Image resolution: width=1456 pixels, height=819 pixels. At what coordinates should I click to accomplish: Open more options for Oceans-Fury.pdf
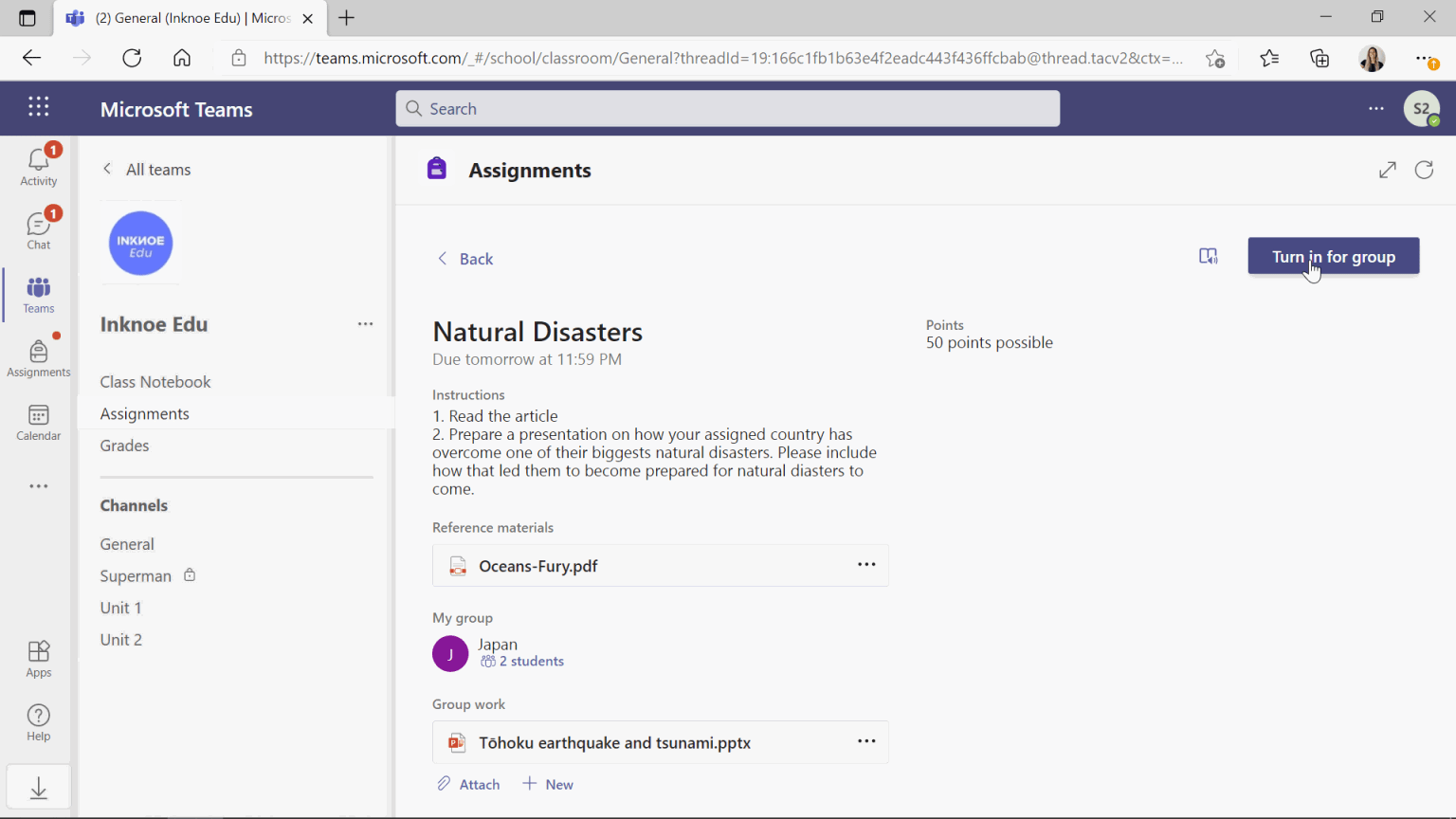[865, 564]
